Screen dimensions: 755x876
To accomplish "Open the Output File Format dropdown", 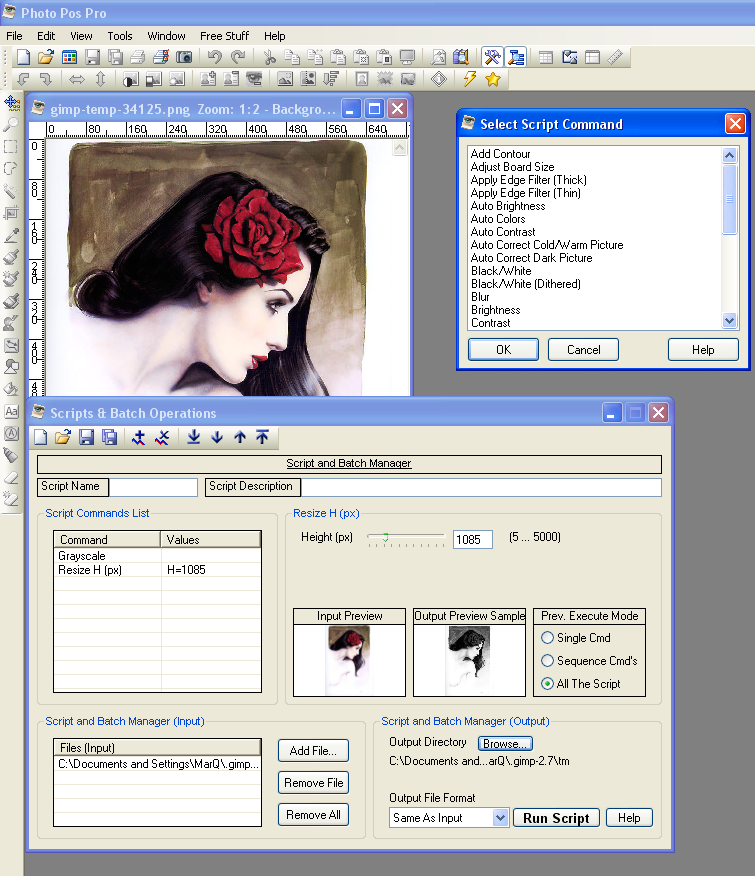I will [500, 818].
